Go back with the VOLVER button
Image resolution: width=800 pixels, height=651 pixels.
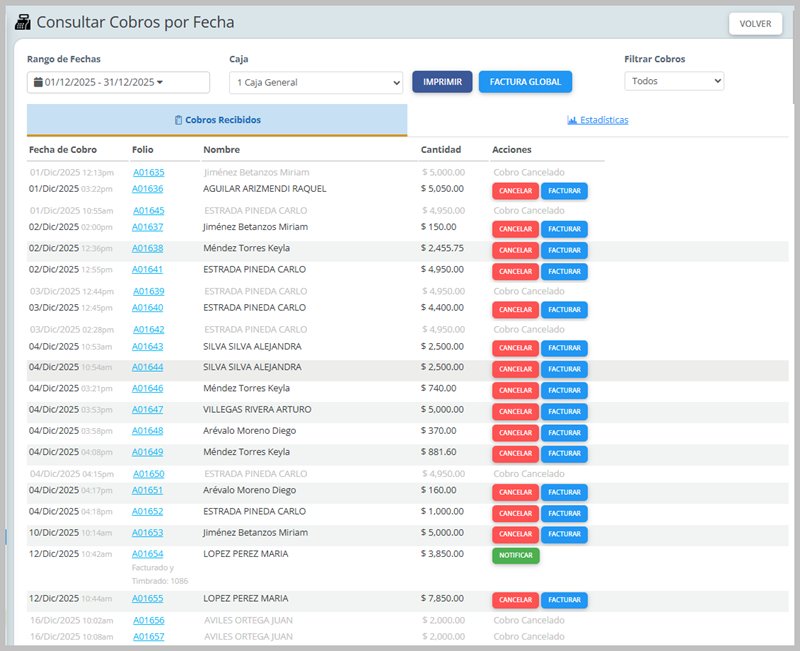755,24
